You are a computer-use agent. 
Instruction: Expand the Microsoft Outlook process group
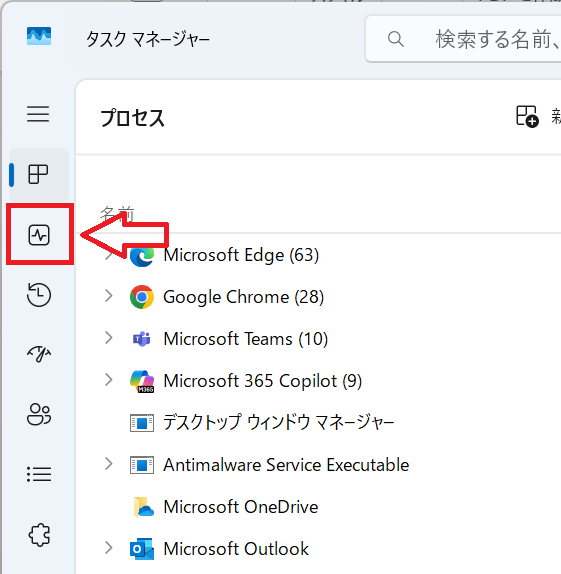[x=108, y=548]
